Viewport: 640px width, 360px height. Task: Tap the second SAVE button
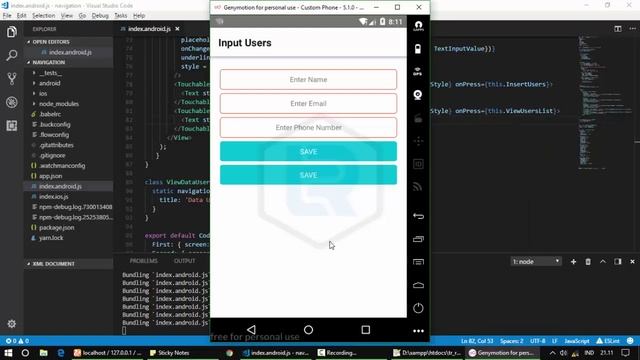[308, 175]
